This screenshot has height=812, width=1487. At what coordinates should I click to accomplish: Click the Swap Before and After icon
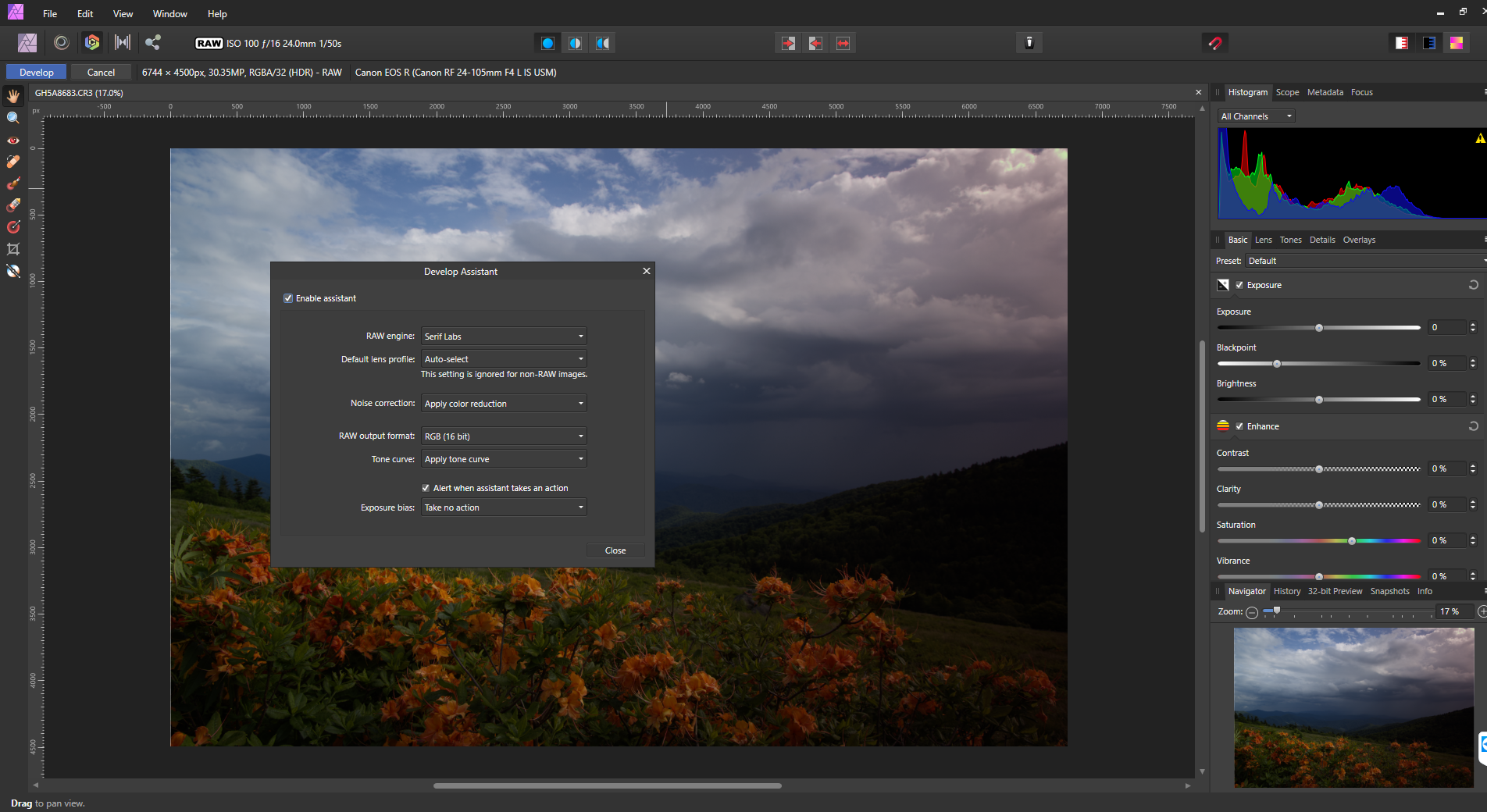[843, 43]
